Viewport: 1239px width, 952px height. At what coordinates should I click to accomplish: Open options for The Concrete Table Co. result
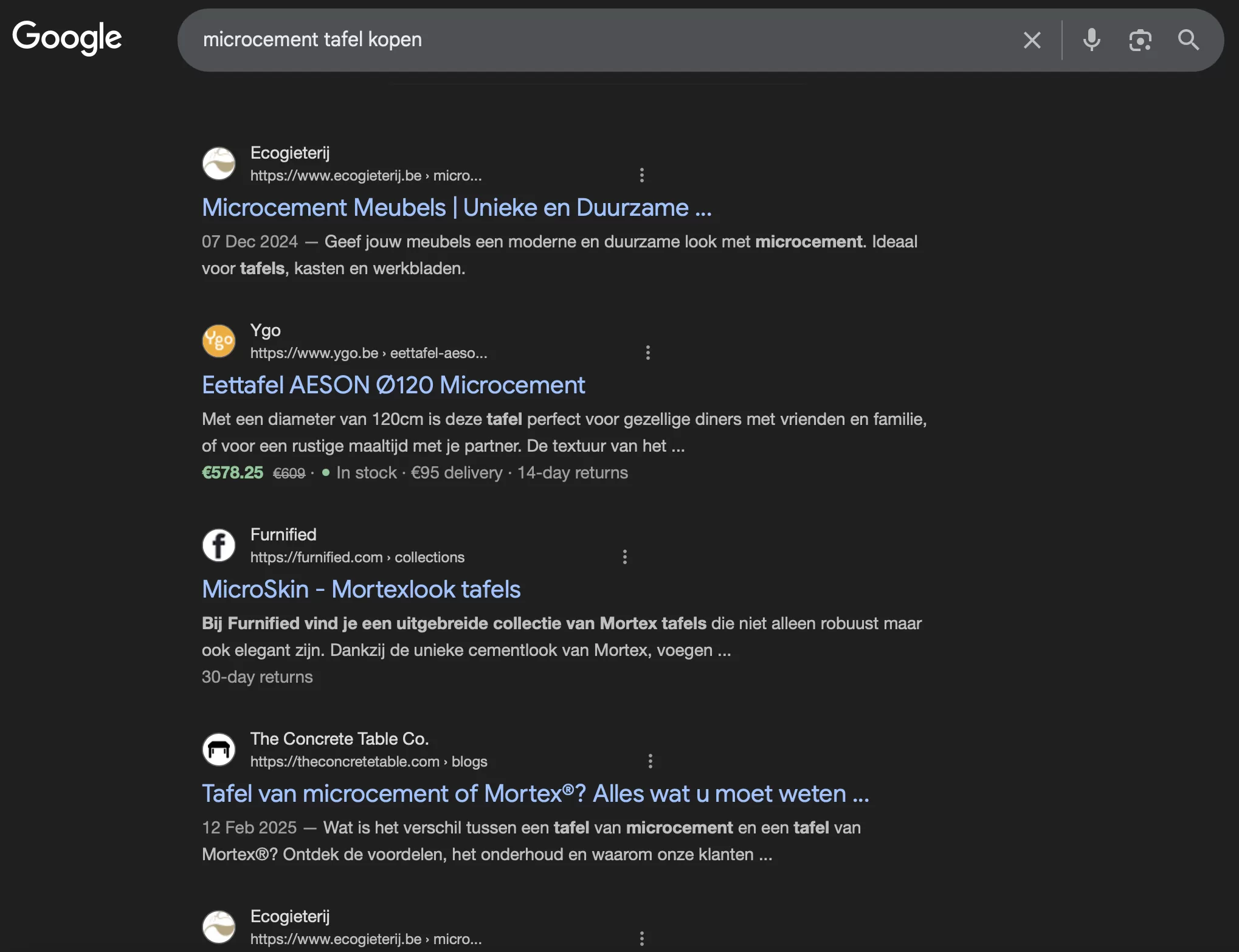[x=650, y=761]
